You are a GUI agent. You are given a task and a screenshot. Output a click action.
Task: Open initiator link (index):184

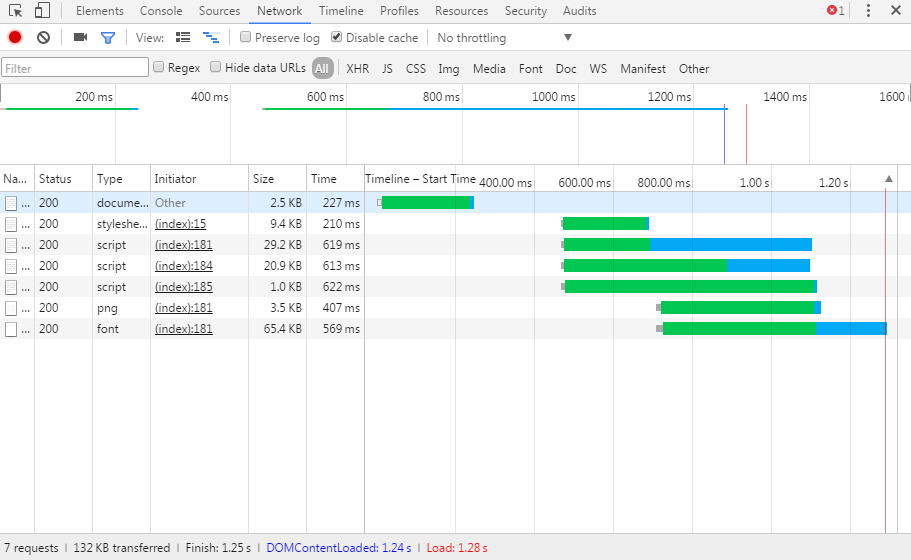click(184, 266)
